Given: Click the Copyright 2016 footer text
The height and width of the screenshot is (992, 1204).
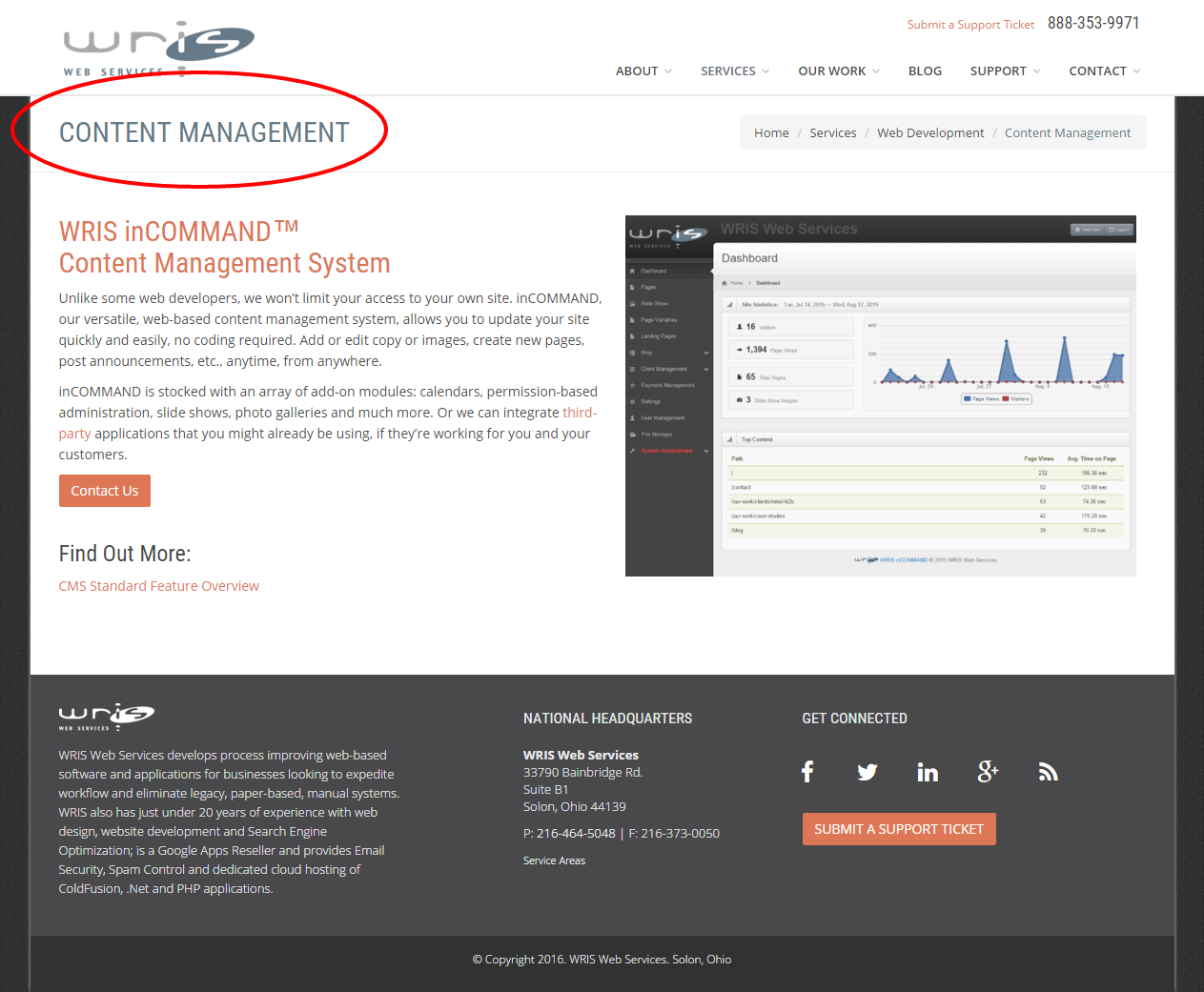Looking at the screenshot, I should click(602, 960).
